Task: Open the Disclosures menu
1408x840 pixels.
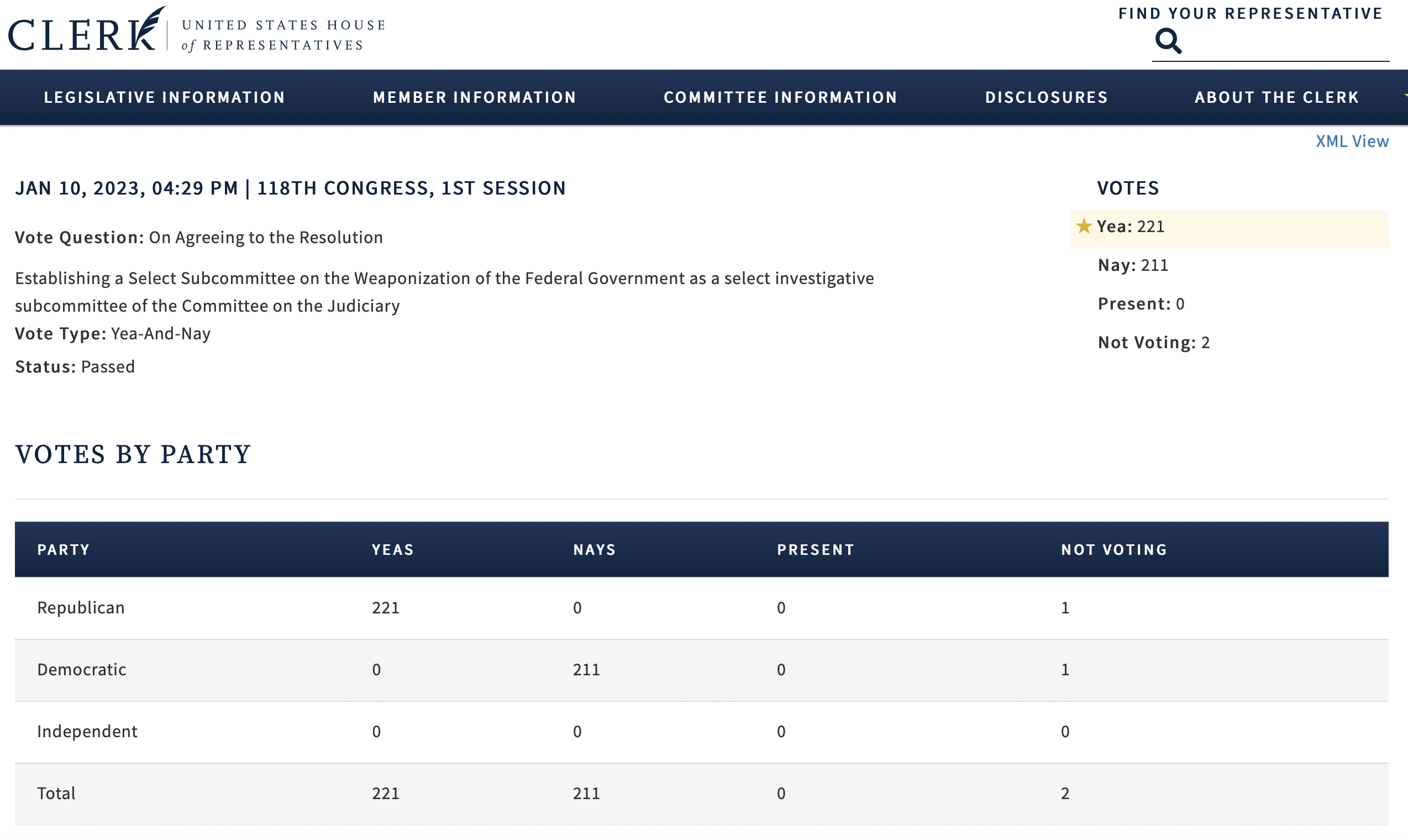Action: pyautogui.click(x=1047, y=97)
